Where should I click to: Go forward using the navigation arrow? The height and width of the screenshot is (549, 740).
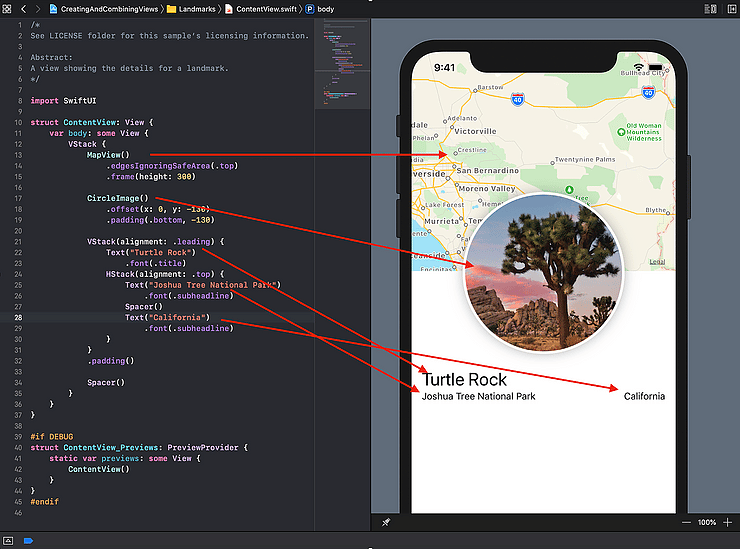[37, 8]
